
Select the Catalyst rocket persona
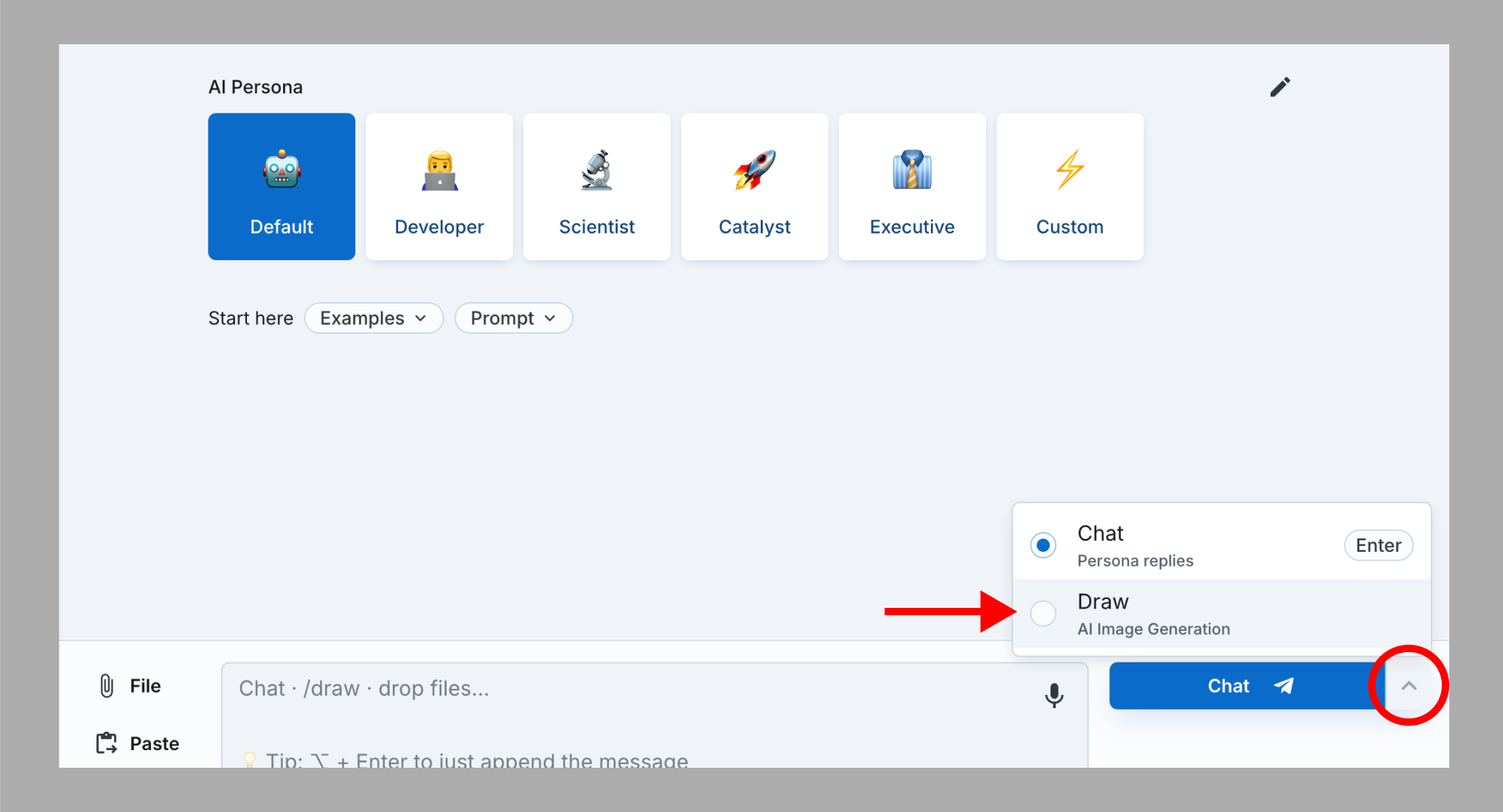pyautogui.click(x=754, y=186)
